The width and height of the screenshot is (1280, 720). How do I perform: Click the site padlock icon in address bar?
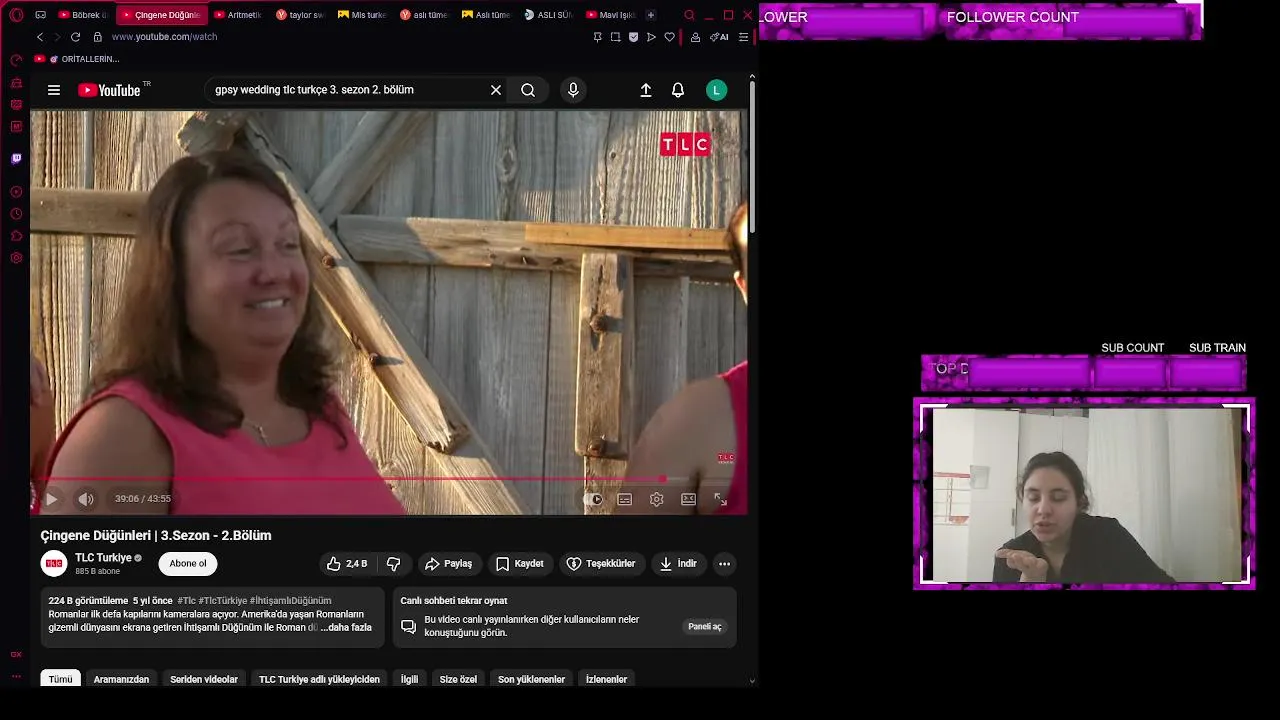[97, 37]
